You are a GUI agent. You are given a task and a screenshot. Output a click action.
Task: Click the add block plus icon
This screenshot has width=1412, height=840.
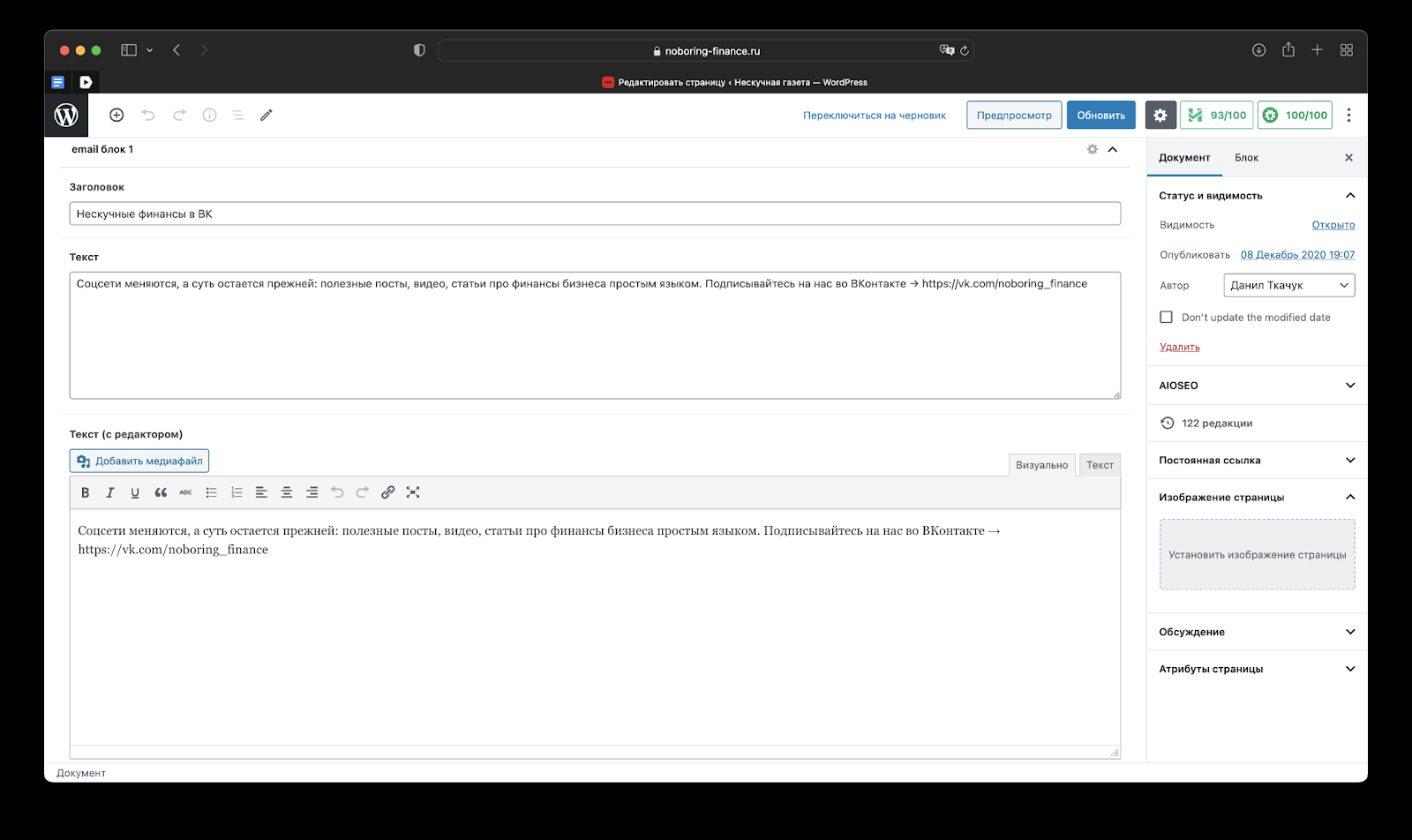coord(116,115)
